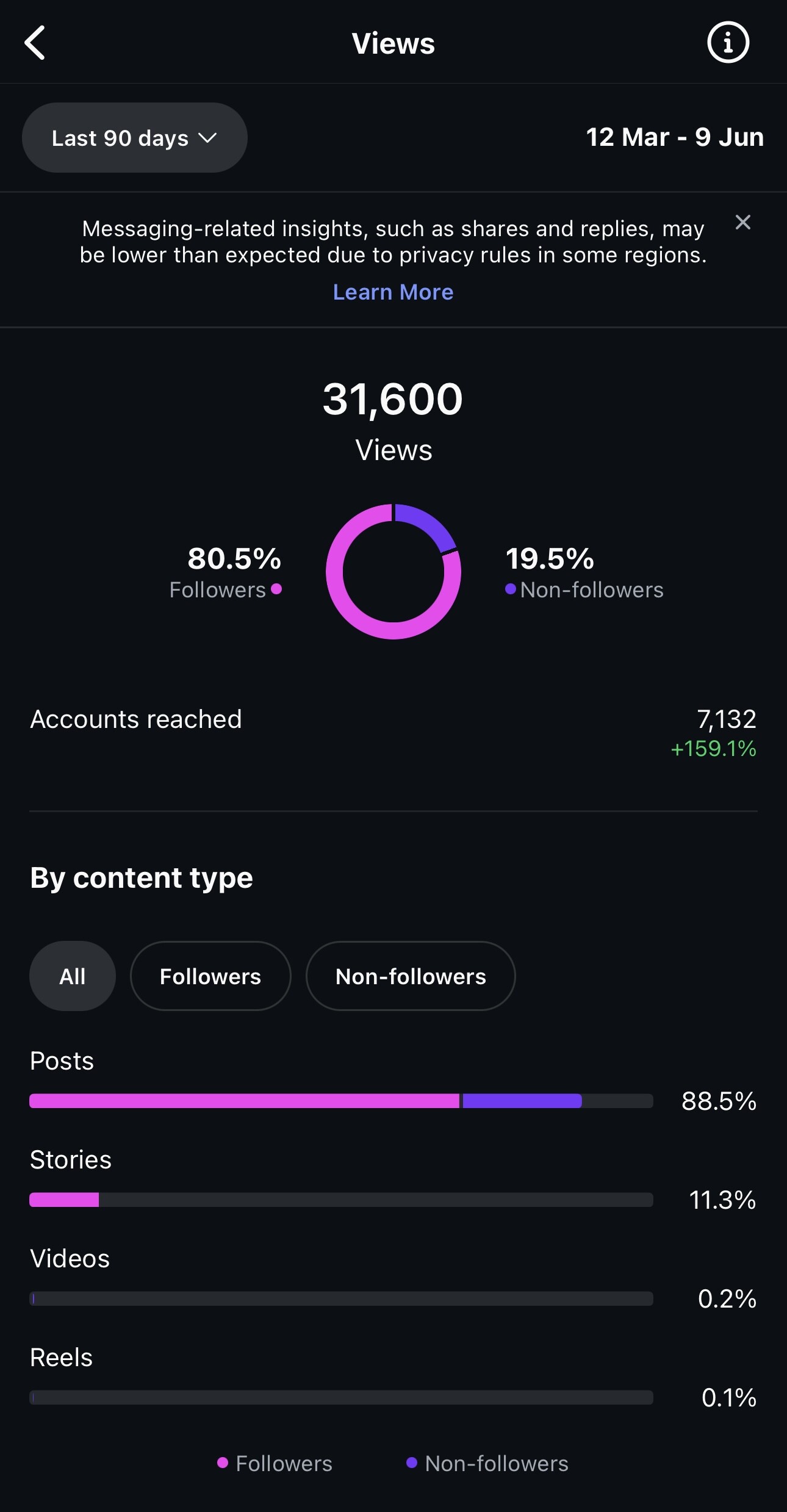Tap the 12 Mar - 9 Jun date range

pyautogui.click(x=675, y=137)
